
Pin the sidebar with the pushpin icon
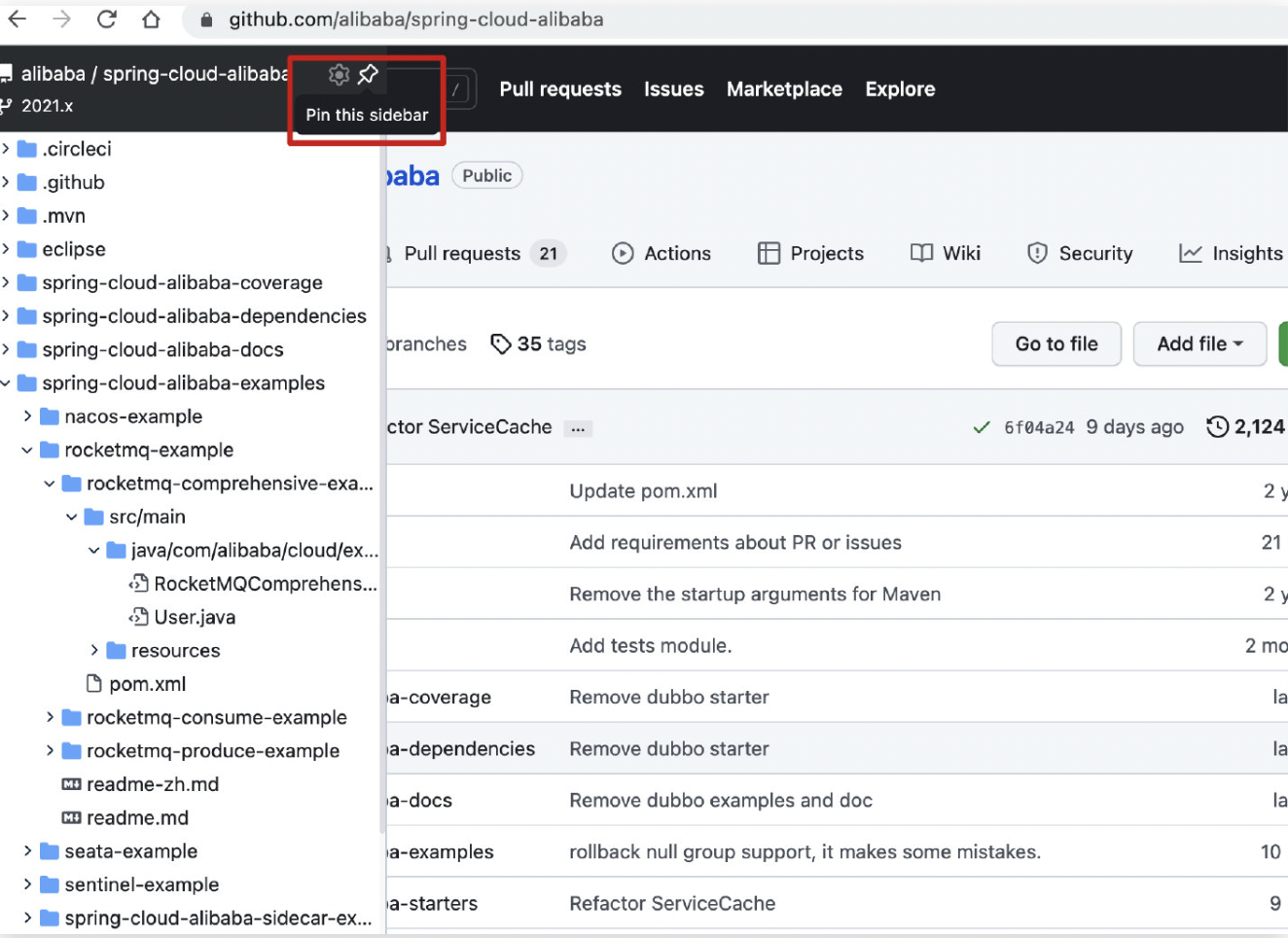(x=368, y=75)
